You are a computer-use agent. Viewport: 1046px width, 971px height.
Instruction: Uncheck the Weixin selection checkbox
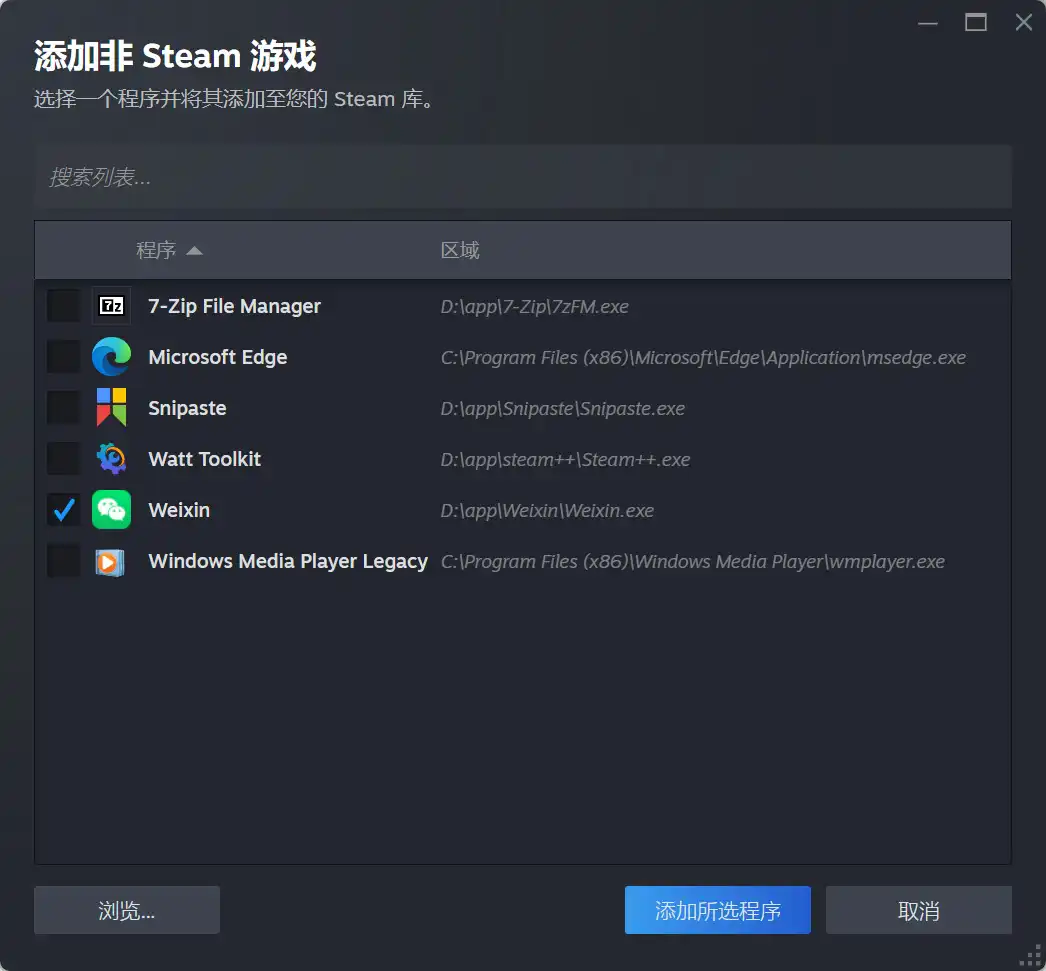63,510
